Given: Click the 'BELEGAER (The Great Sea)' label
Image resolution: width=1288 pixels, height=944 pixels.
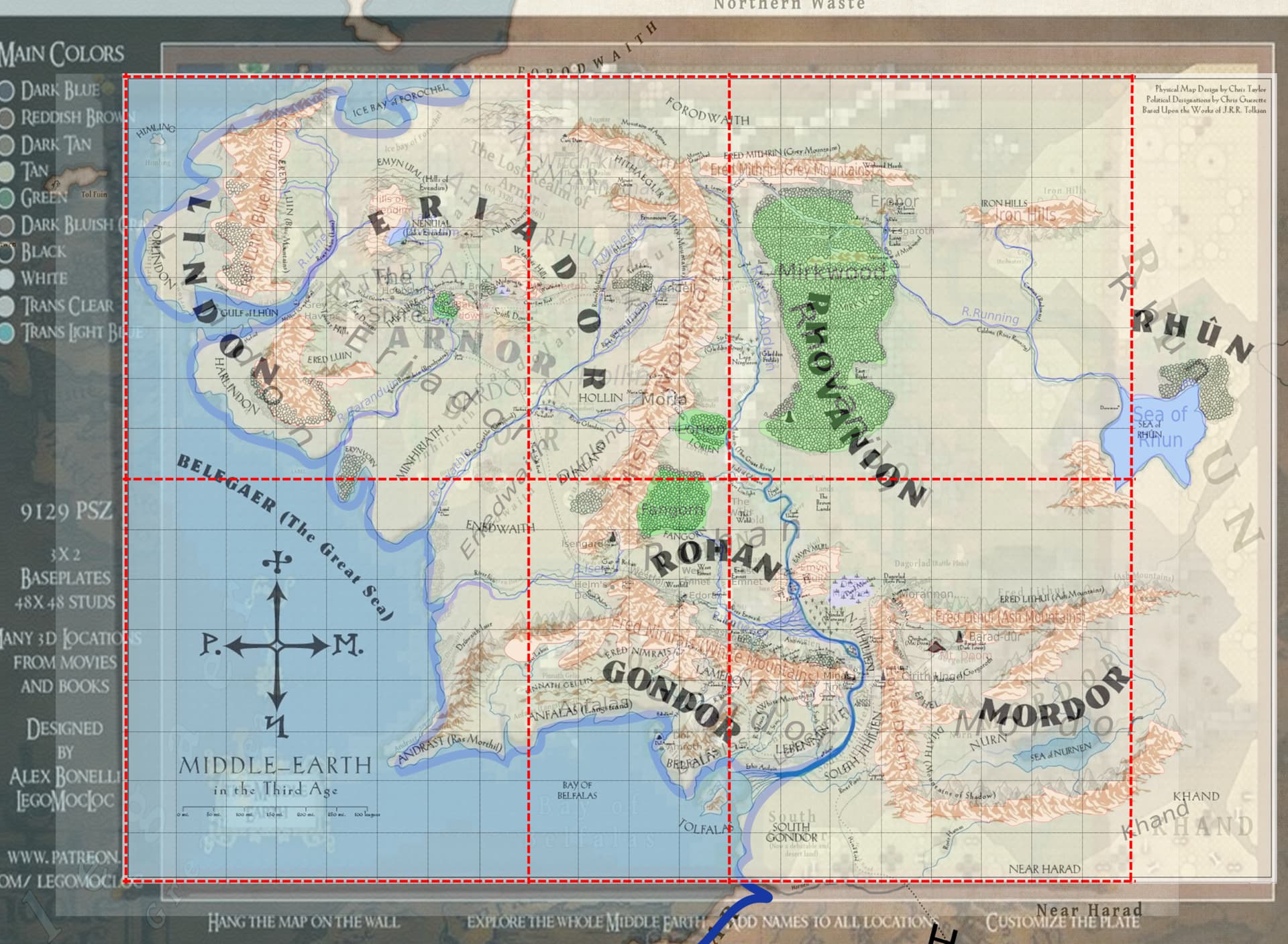Looking at the screenshot, I should [x=285, y=537].
